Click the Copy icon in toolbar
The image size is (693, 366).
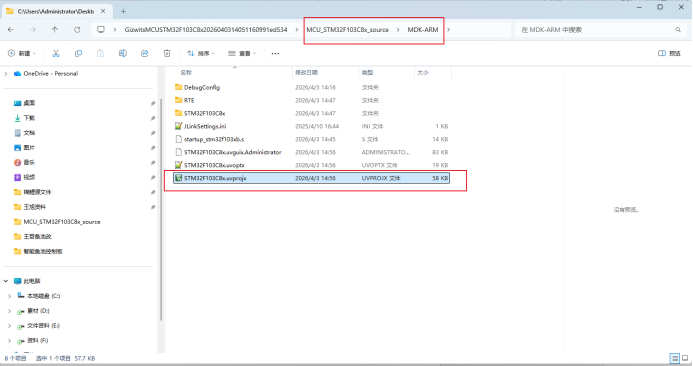[78, 53]
